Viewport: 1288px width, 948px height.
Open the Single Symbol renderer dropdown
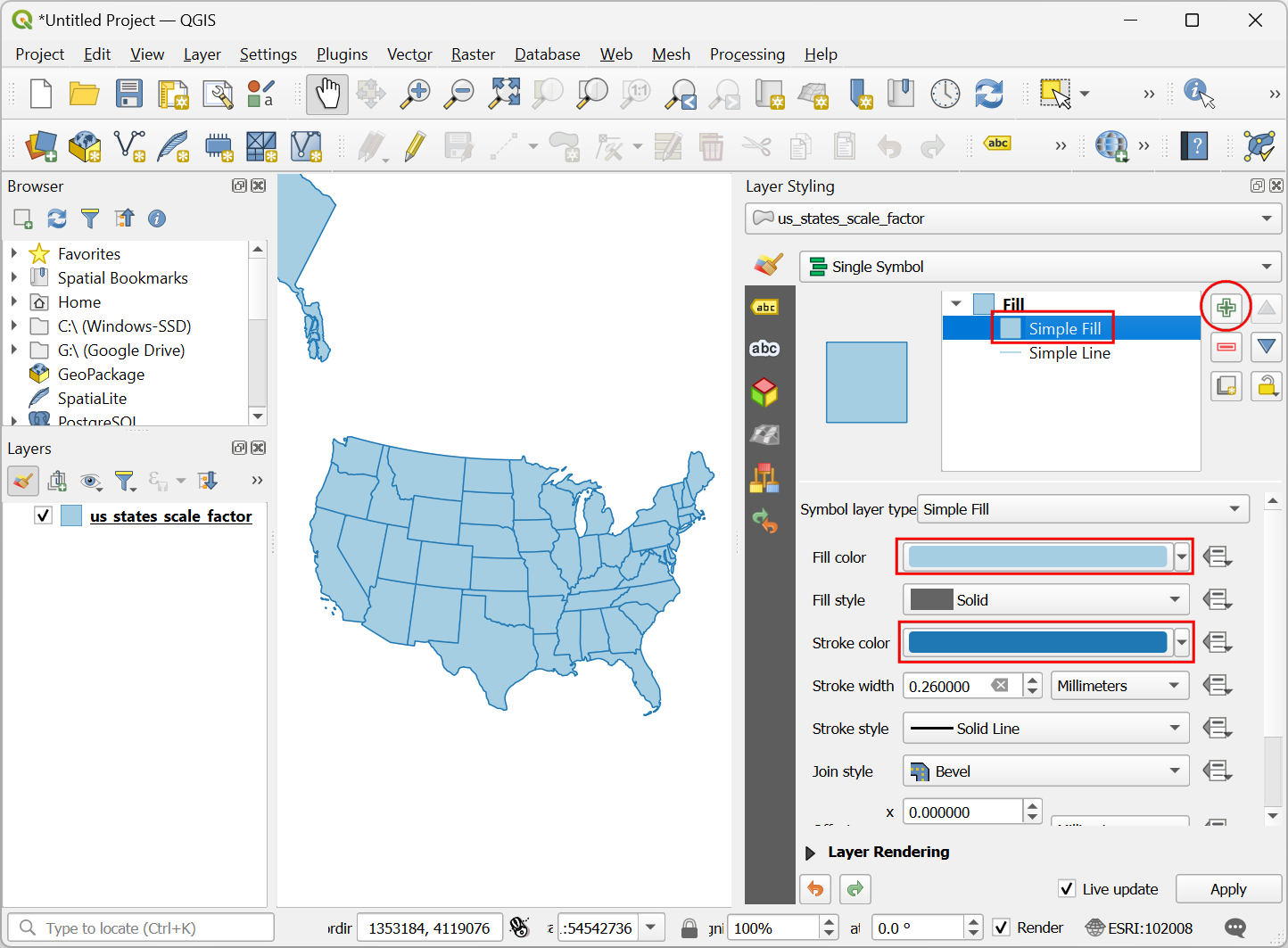coord(1040,267)
